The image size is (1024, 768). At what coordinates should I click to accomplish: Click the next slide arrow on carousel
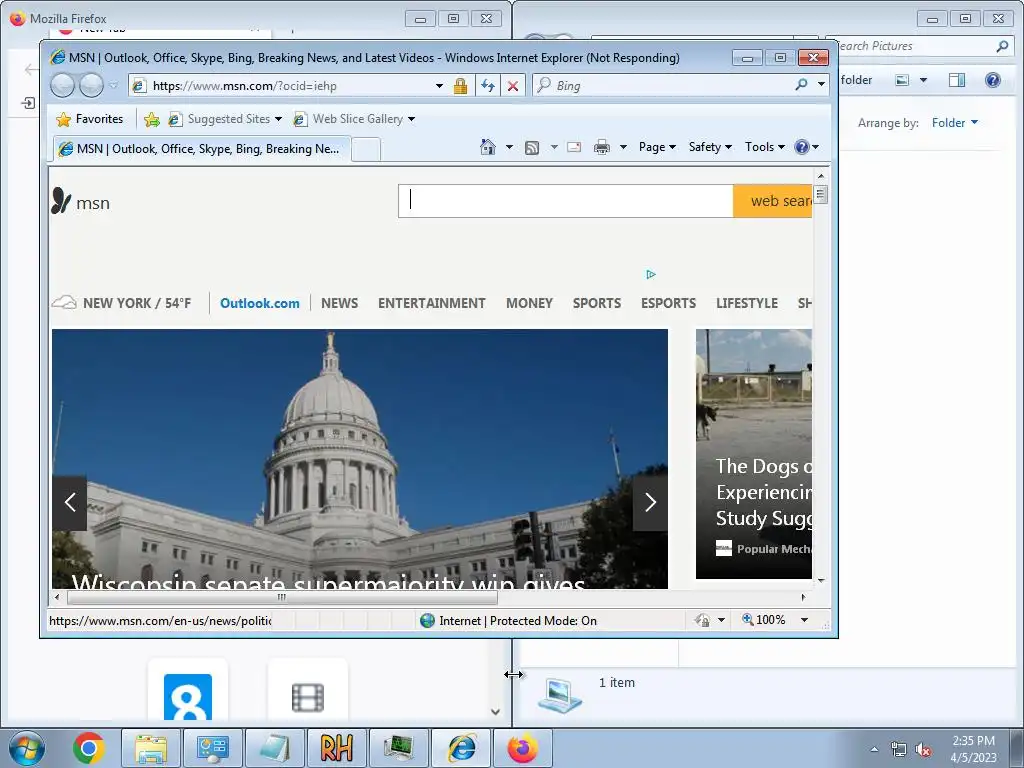tap(650, 502)
